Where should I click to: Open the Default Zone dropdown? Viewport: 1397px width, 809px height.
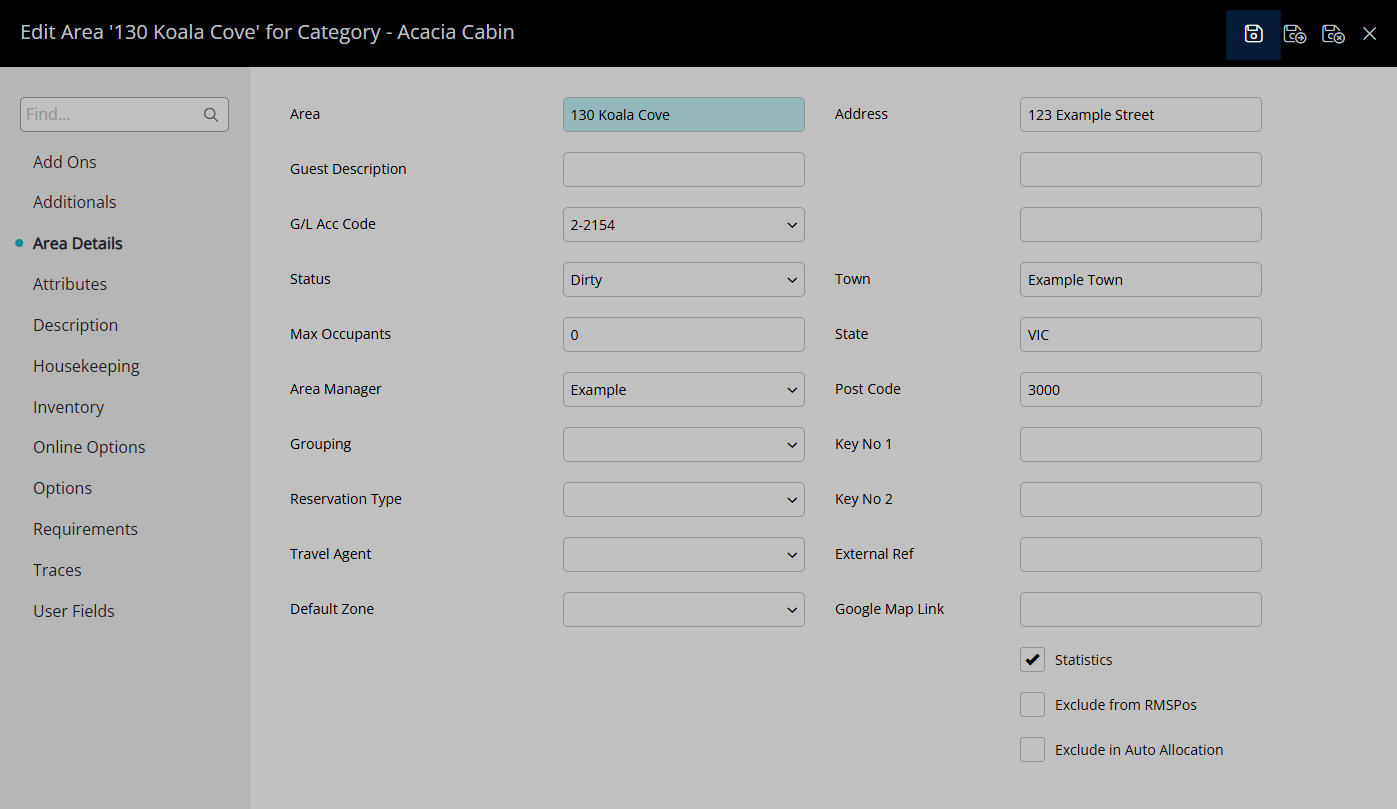[x=684, y=610]
